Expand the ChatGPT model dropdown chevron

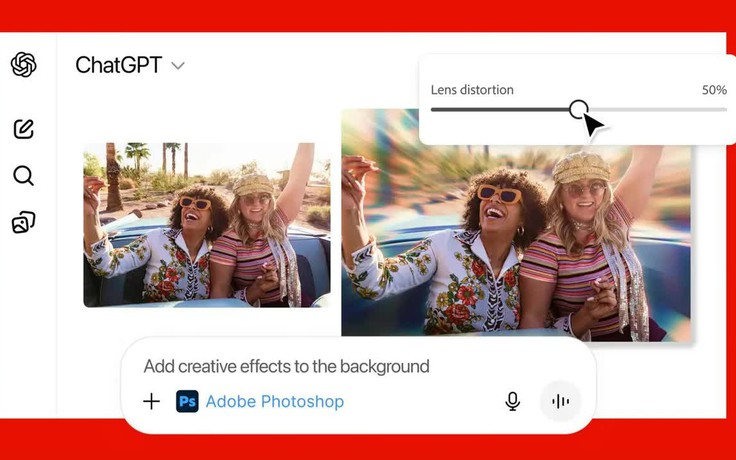click(x=178, y=66)
